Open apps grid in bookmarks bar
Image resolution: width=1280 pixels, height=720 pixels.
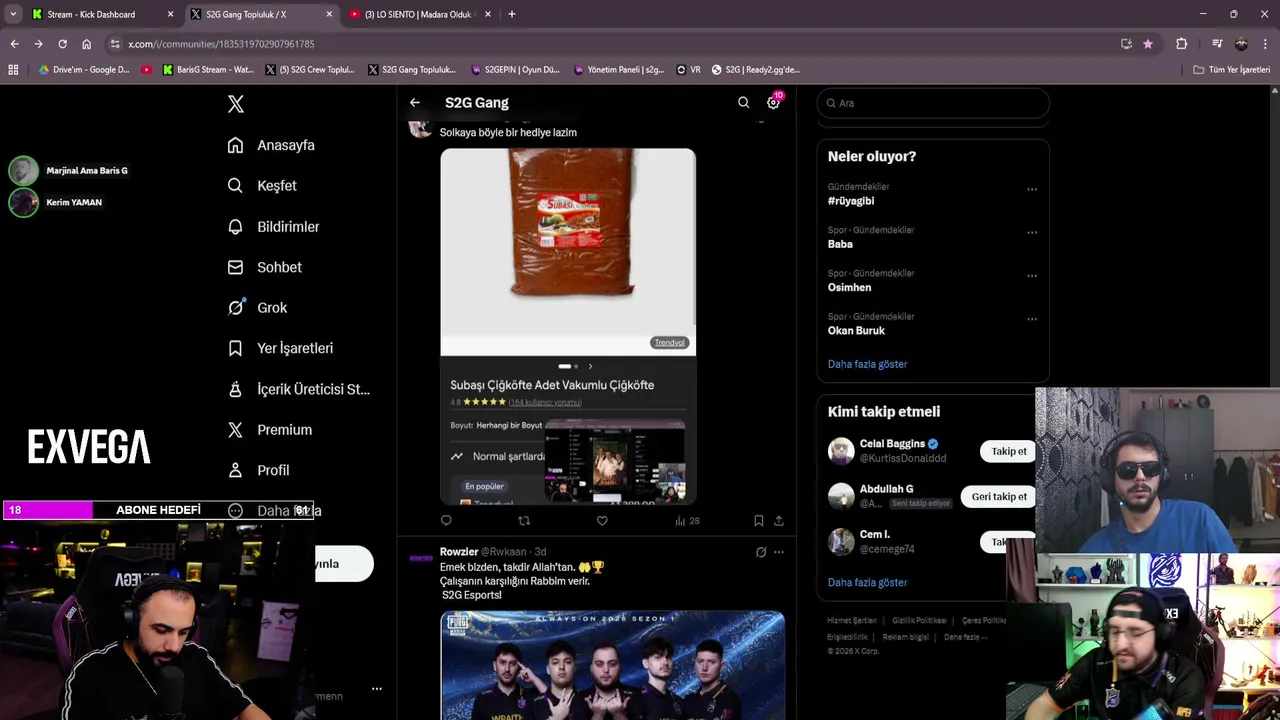point(13,70)
